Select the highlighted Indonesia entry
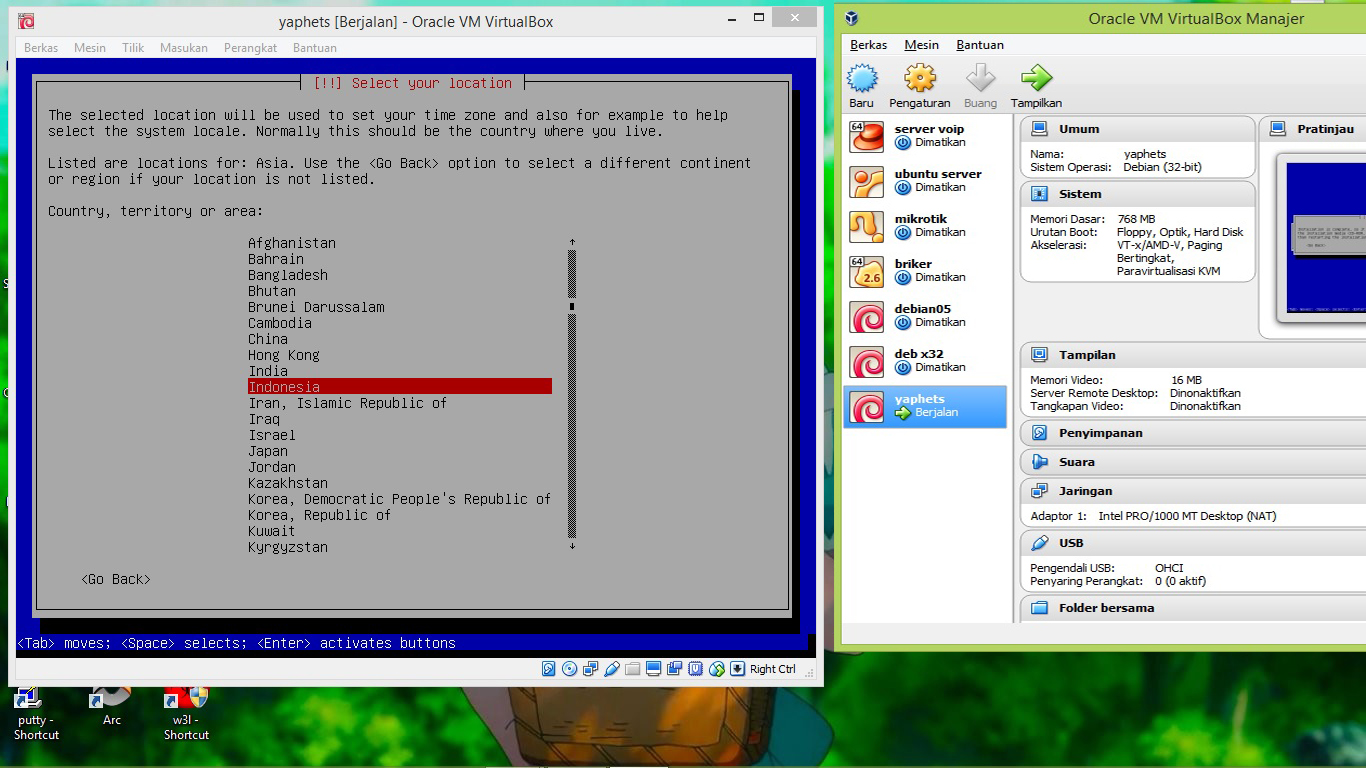This screenshot has width=1366, height=768. (400, 387)
